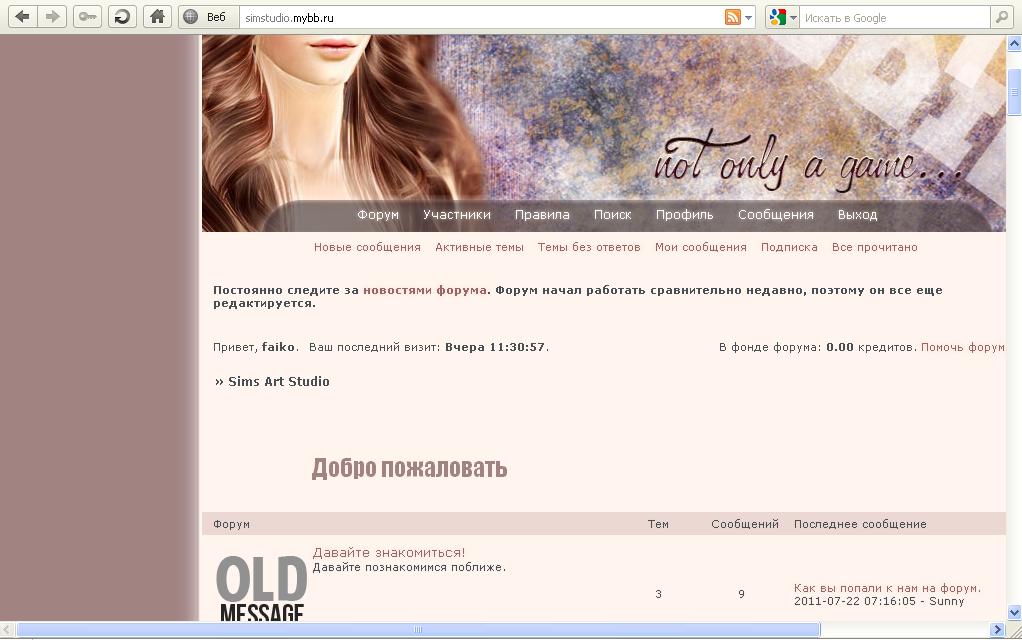Screen dimensions: 1022x640
Task: Open the password key wand button
Action: (87, 17)
